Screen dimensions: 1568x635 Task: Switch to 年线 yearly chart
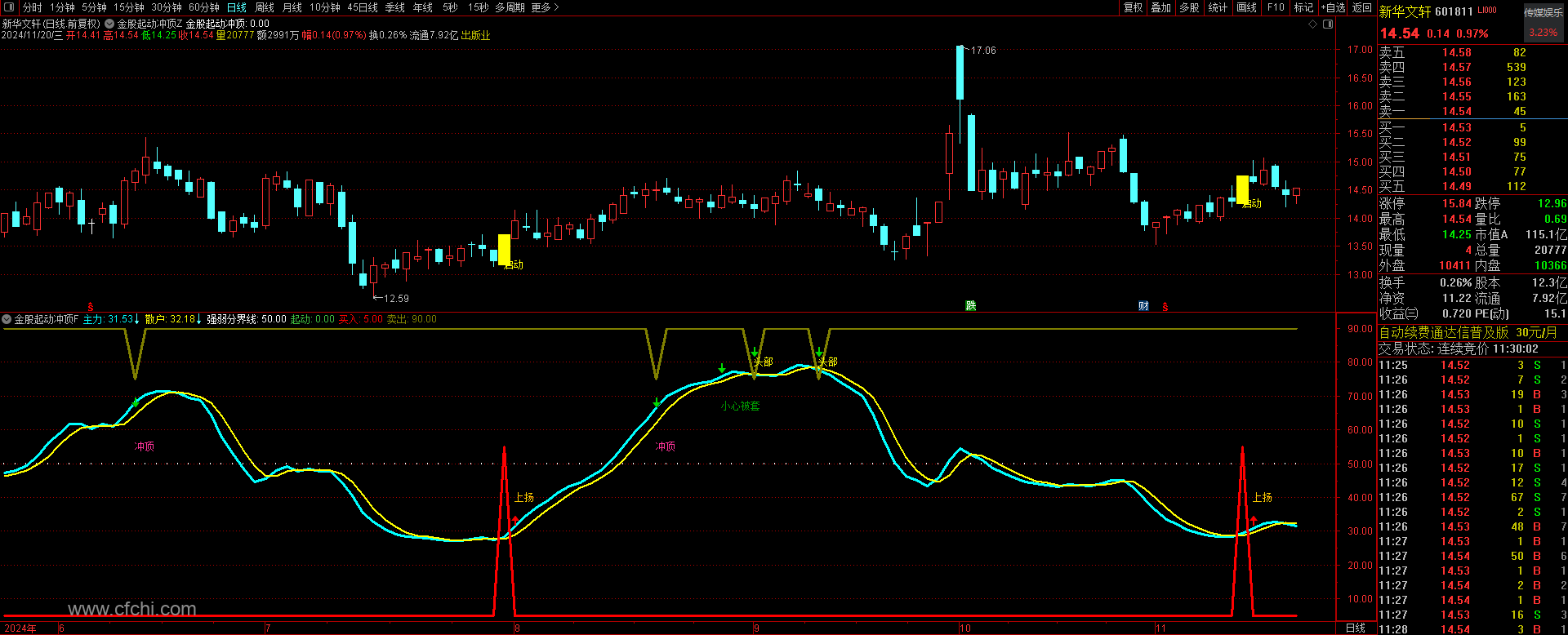423,7
